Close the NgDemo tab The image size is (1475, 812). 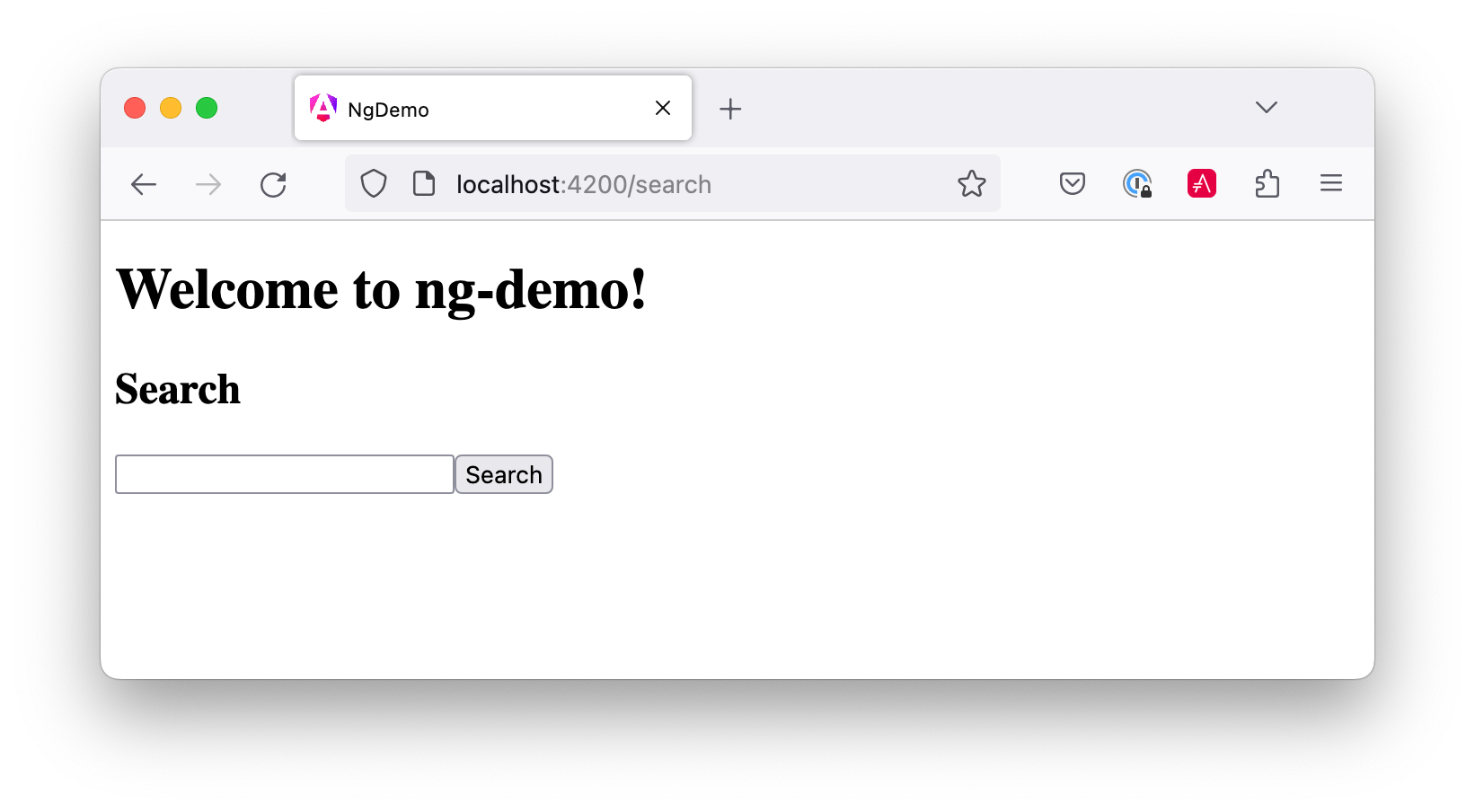(663, 108)
